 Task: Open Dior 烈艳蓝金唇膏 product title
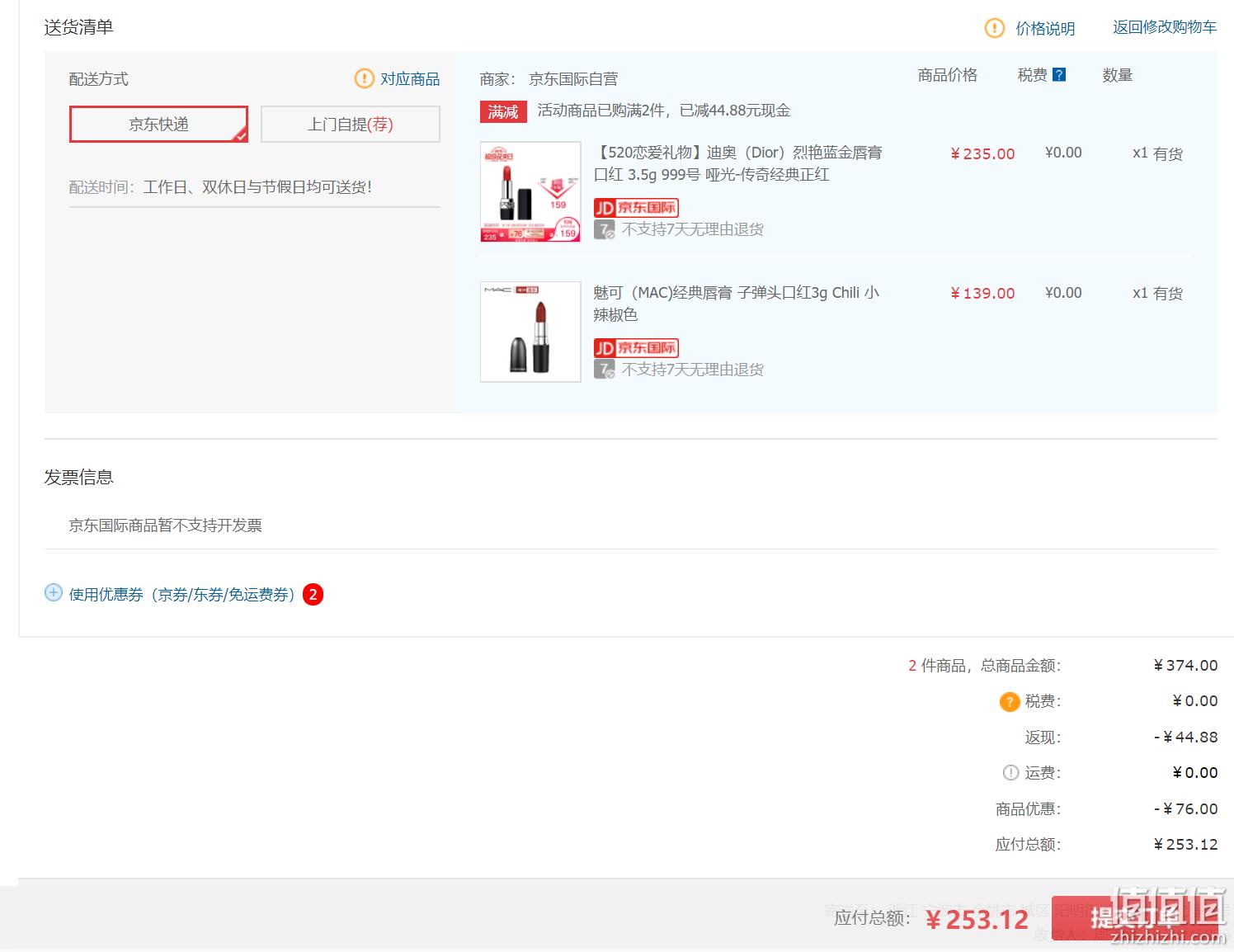738,163
